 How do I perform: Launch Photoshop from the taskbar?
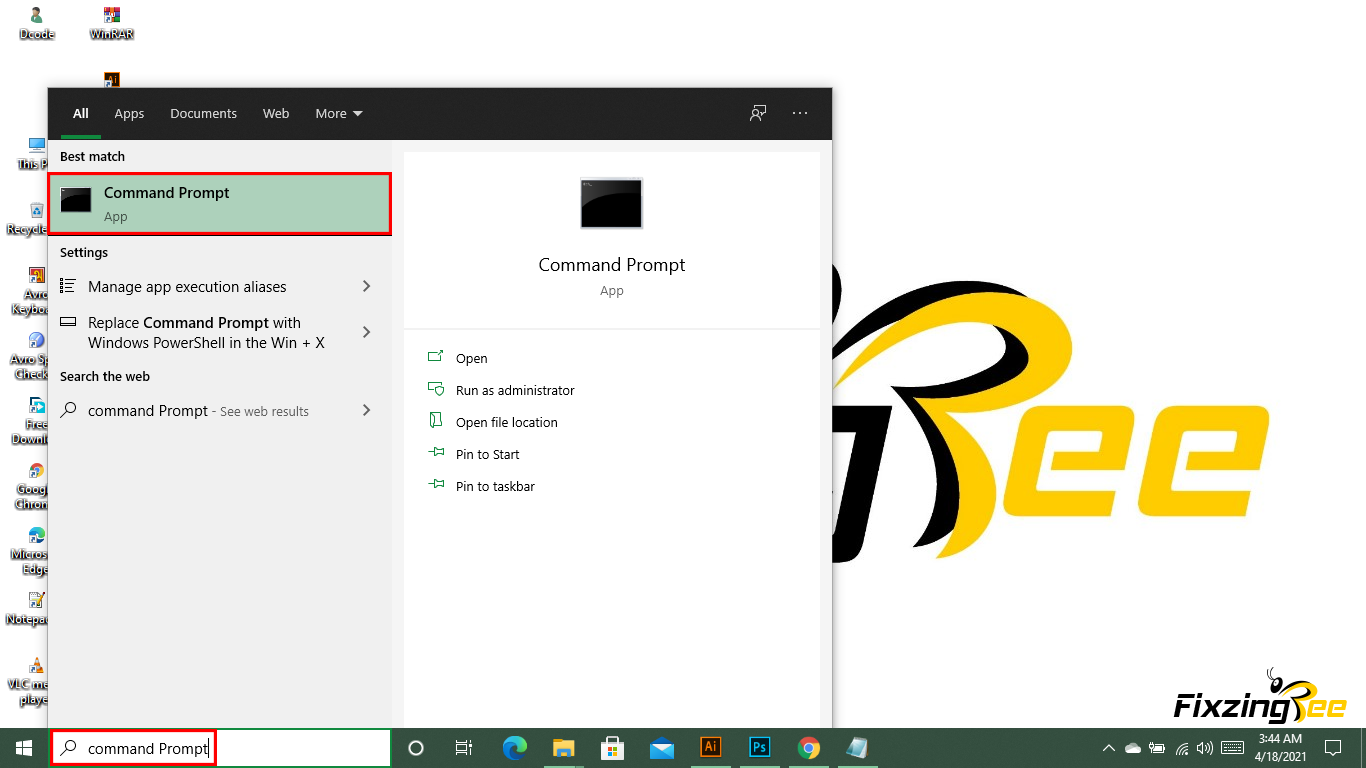pos(760,747)
